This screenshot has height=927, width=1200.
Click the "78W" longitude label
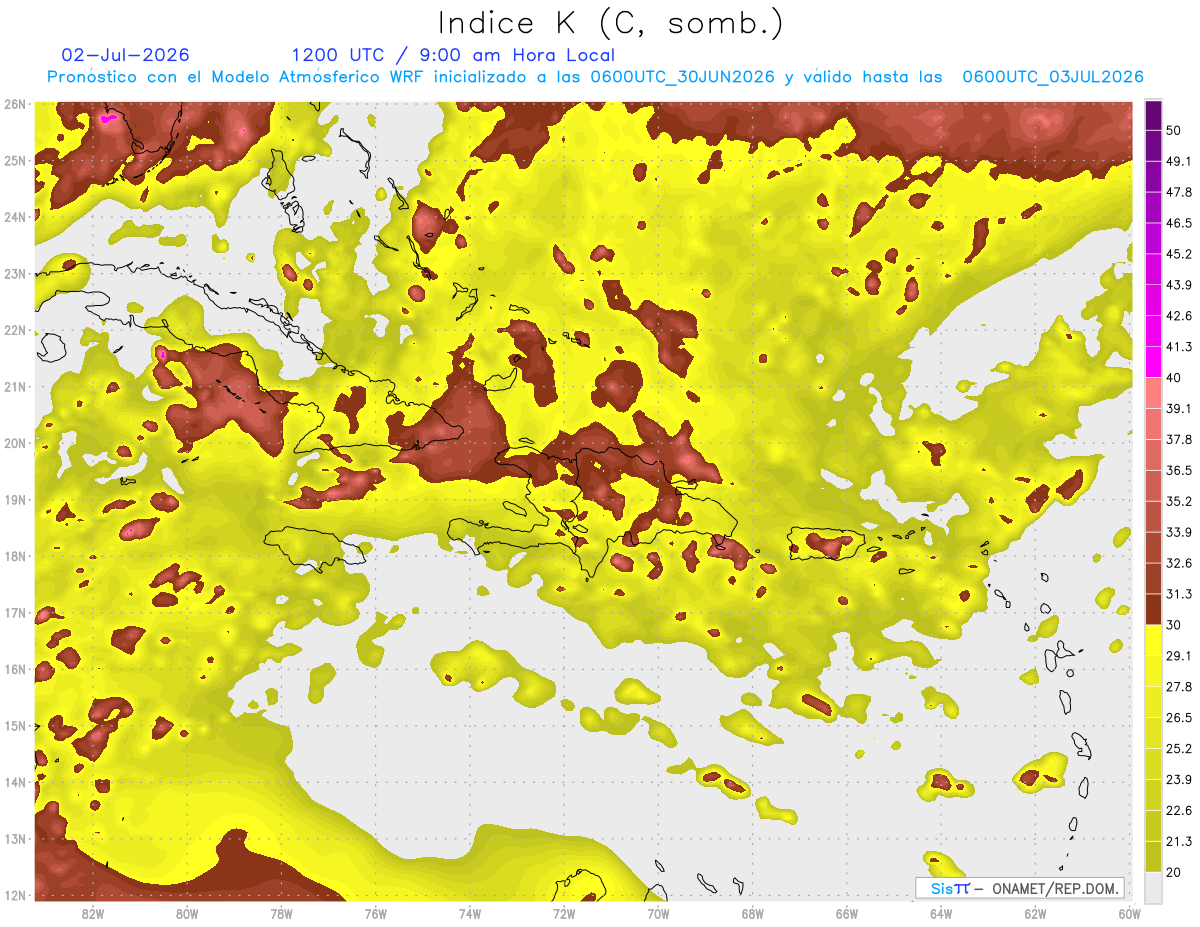(281, 913)
